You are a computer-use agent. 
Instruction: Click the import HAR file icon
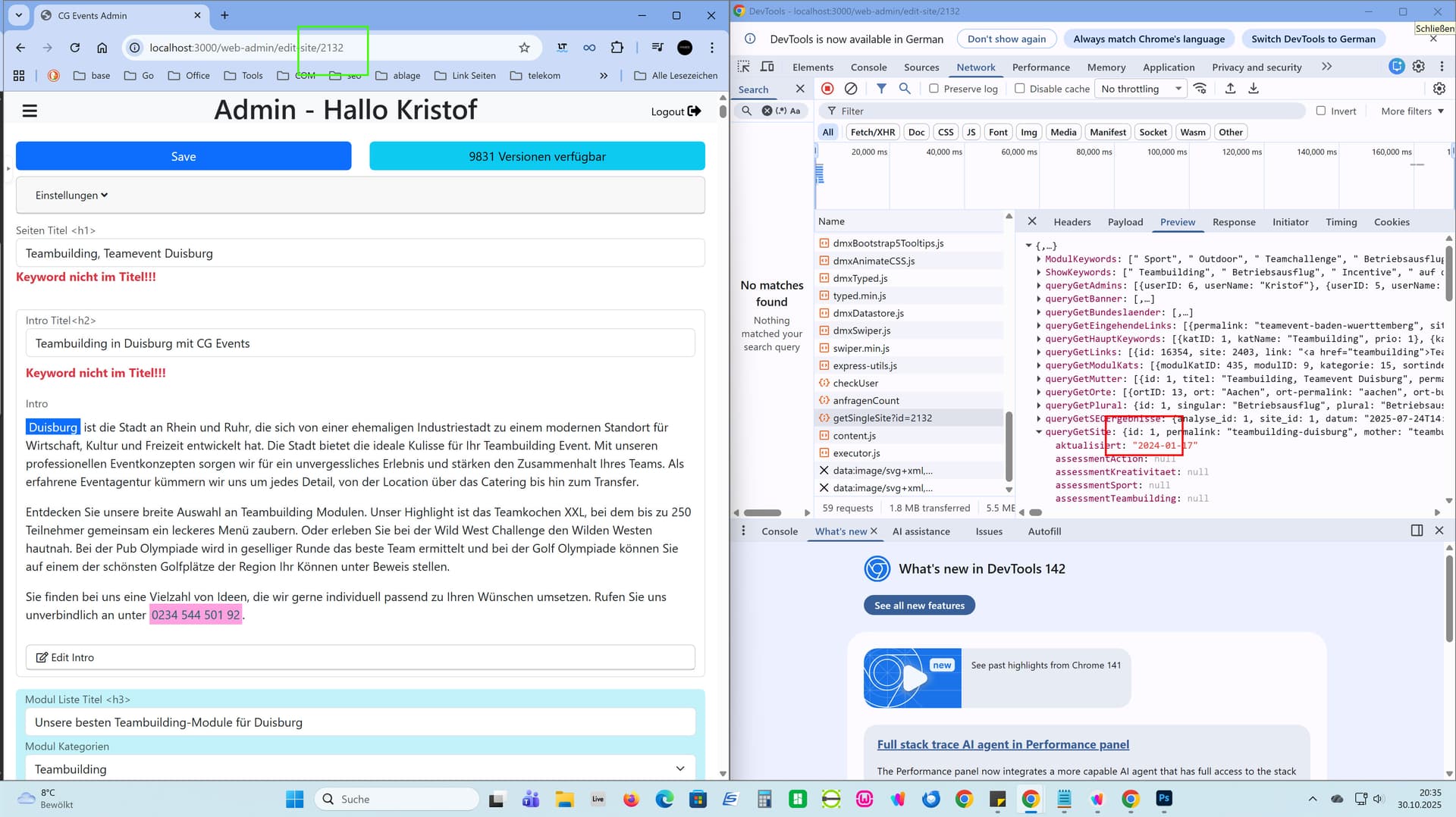1230,89
